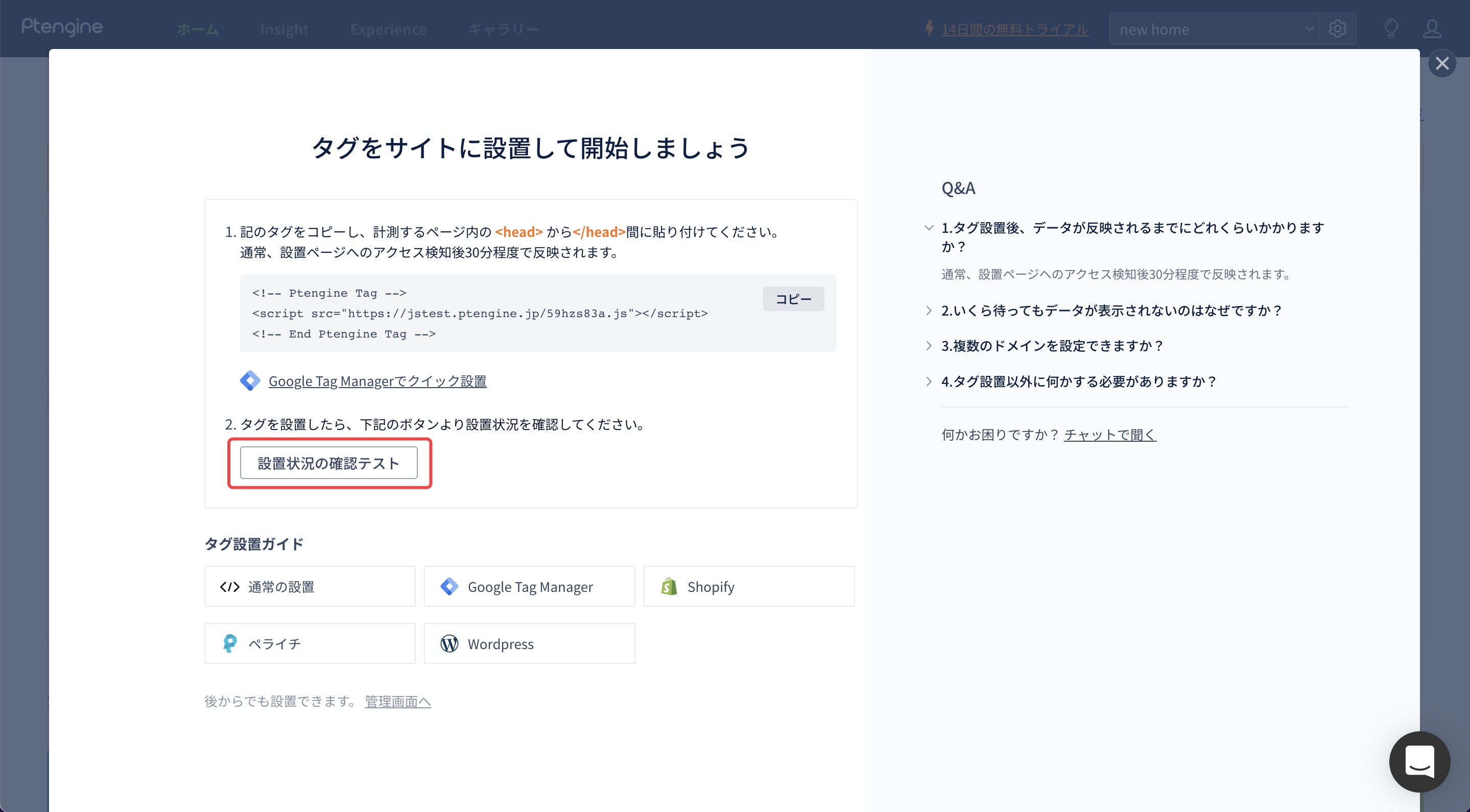Click the script src line in the tag code
Image resolution: width=1470 pixels, height=812 pixels.
pyautogui.click(x=480, y=313)
